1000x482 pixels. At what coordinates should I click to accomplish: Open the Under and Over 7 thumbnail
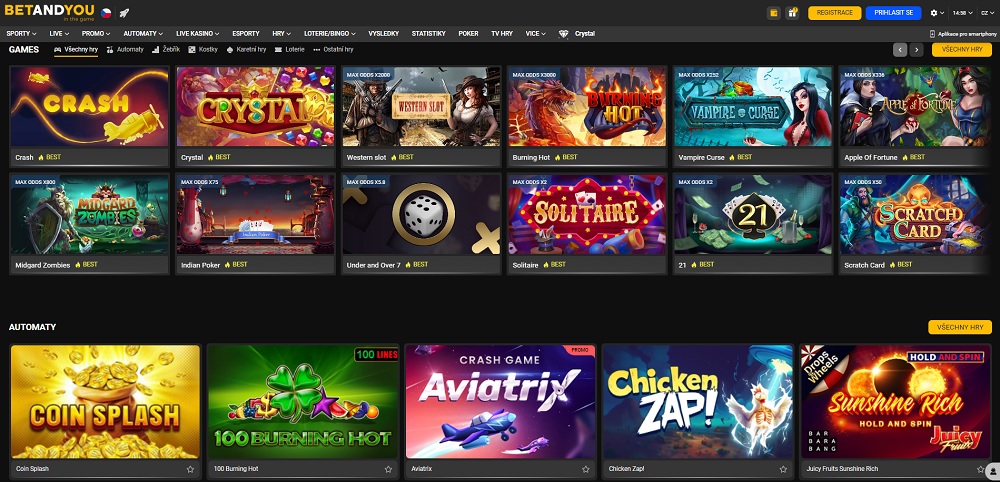pyautogui.click(x=421, y=214)
